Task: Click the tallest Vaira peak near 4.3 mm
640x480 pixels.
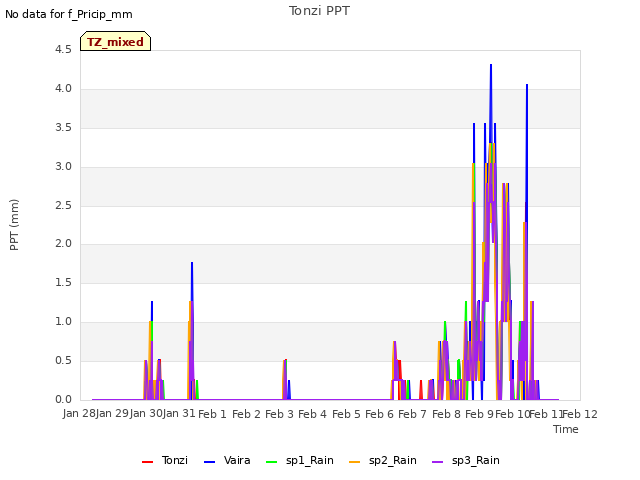Action: click(x=491, y=65)
